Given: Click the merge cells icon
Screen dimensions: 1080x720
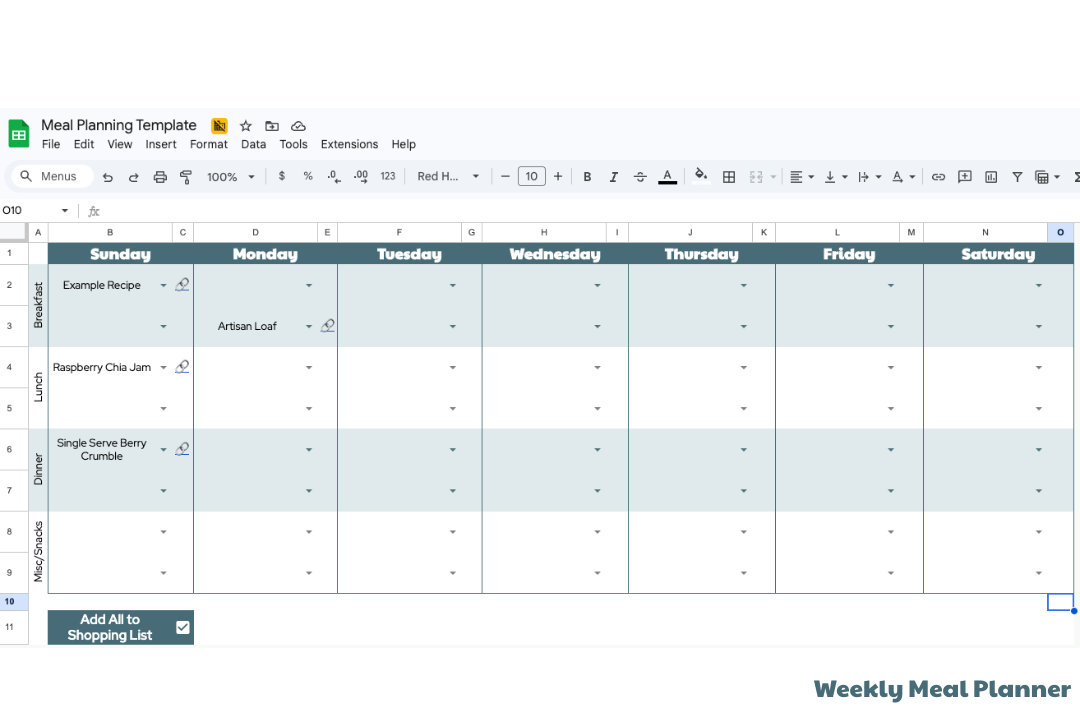Looking at the screenshot, I should click(756, 177).
